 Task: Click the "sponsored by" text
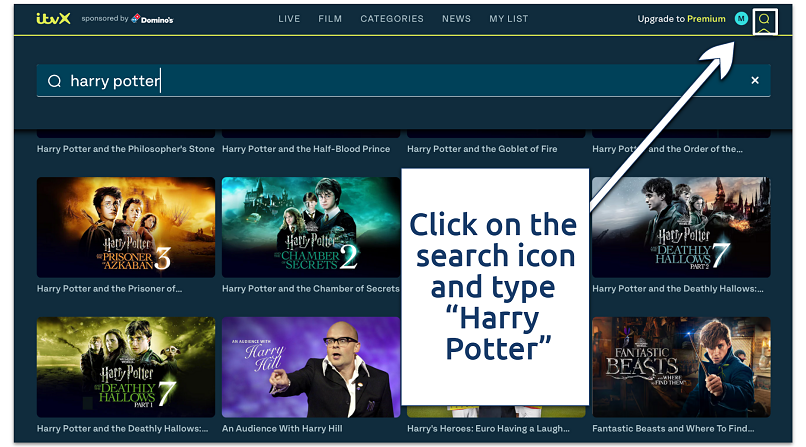105,18
